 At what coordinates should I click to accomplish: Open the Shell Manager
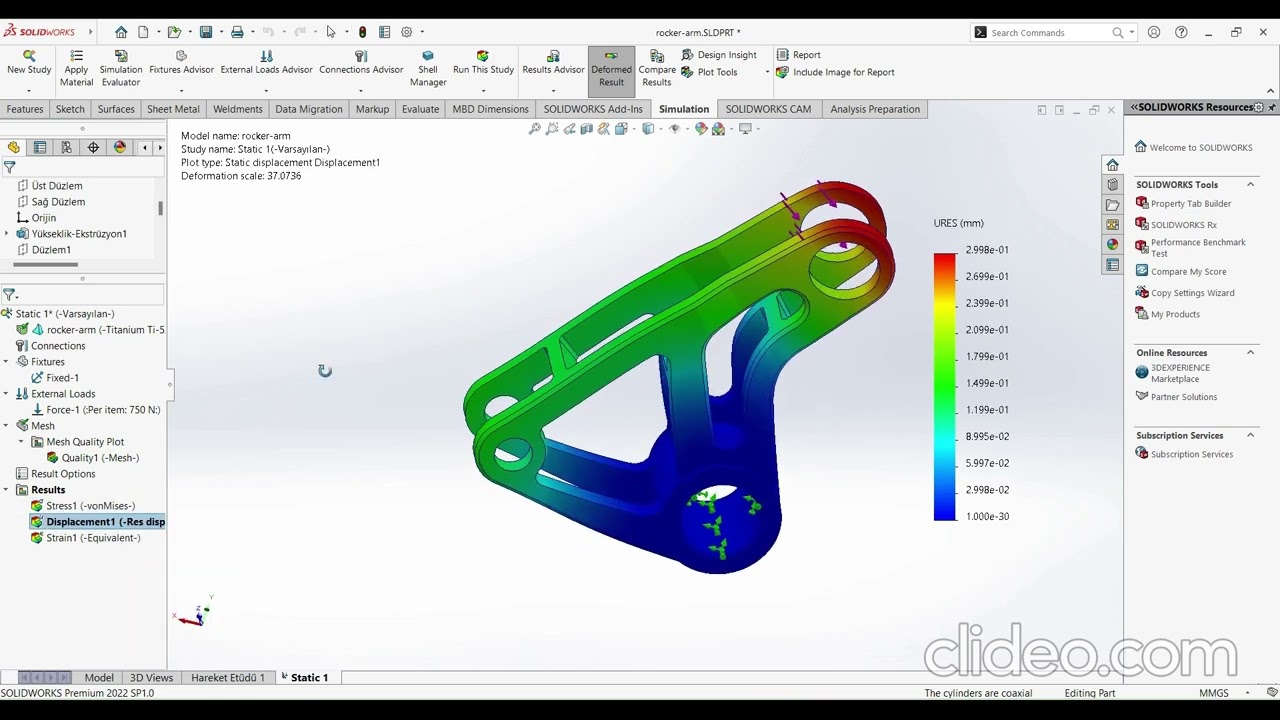point(428,68)
